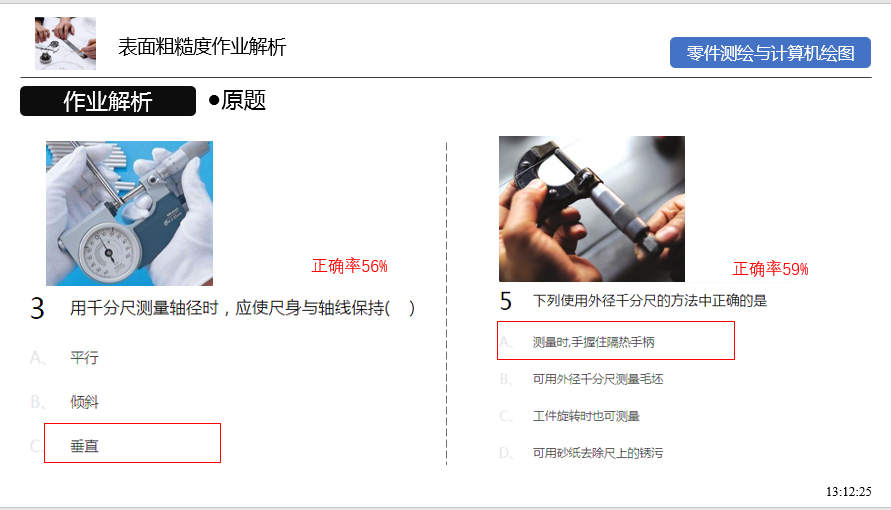Click the large question number 5
Viewport: 891px width, 510px height.
(506, 301)
